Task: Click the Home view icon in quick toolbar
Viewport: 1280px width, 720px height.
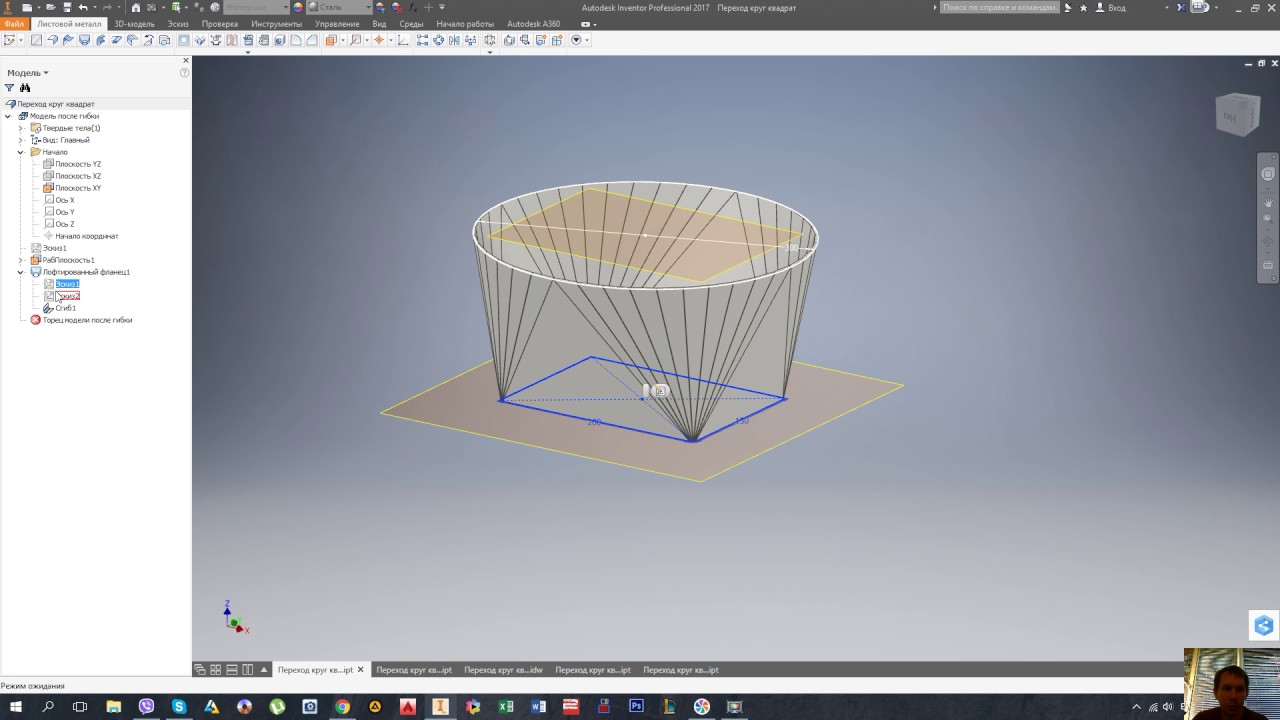Action: (136, 7)
